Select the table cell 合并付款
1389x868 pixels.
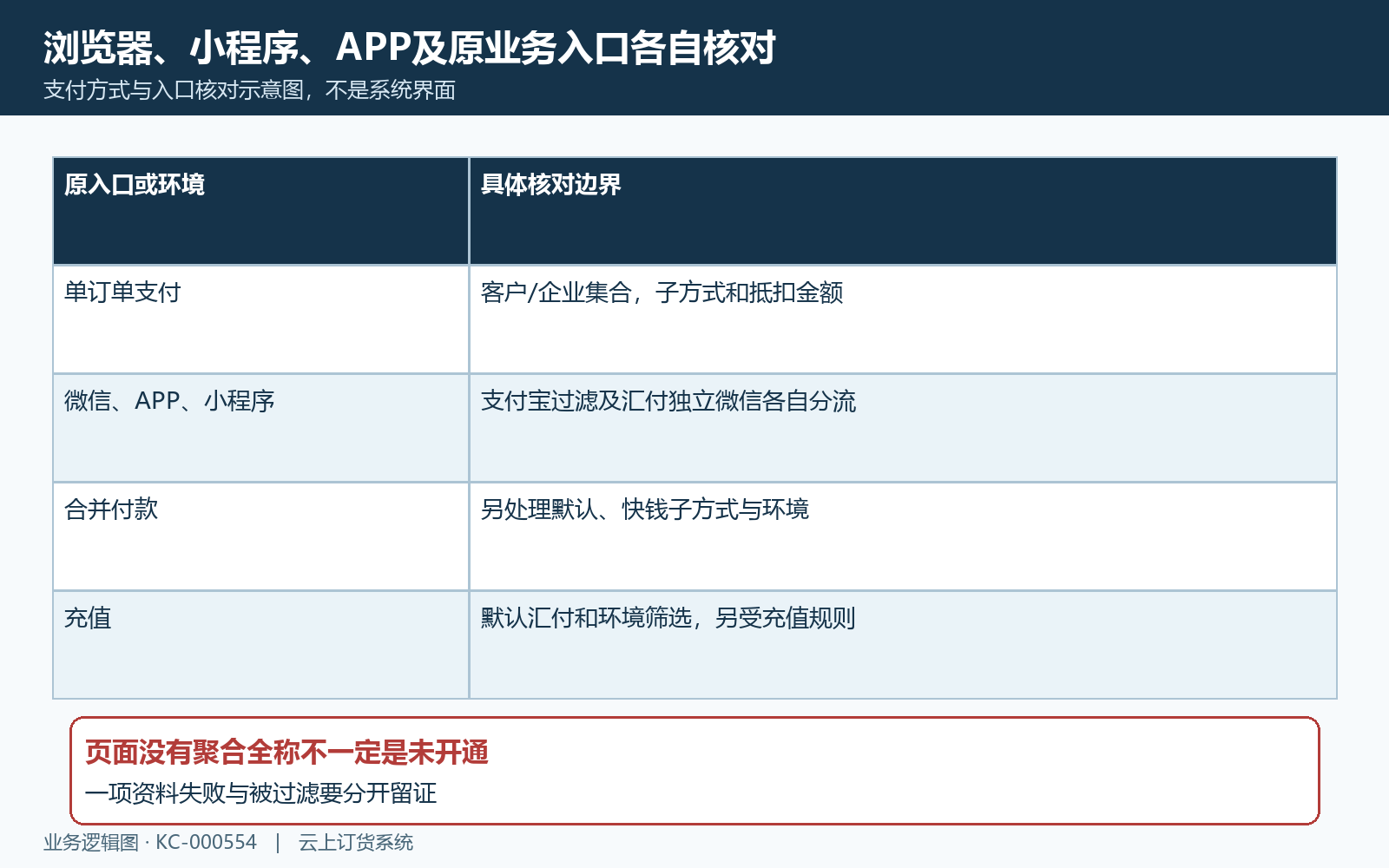260,536
